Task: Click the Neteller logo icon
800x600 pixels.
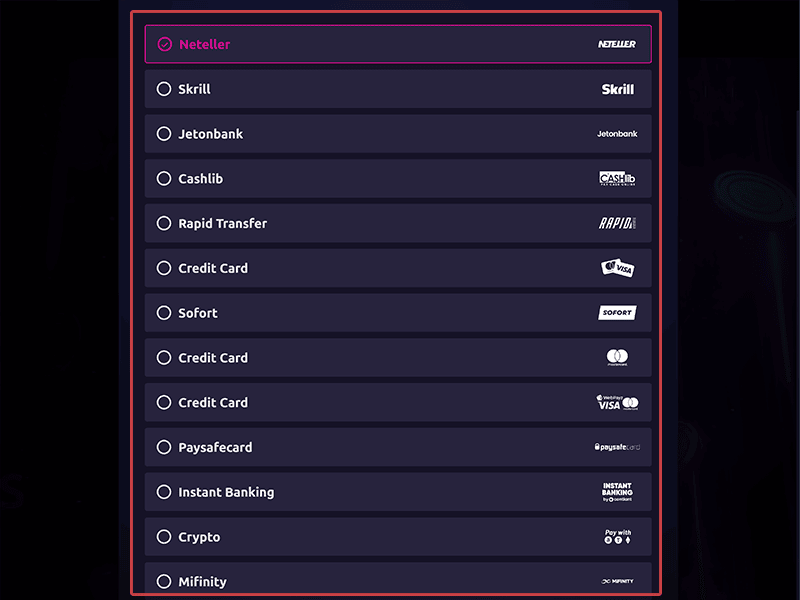Action: click(617, 44)
